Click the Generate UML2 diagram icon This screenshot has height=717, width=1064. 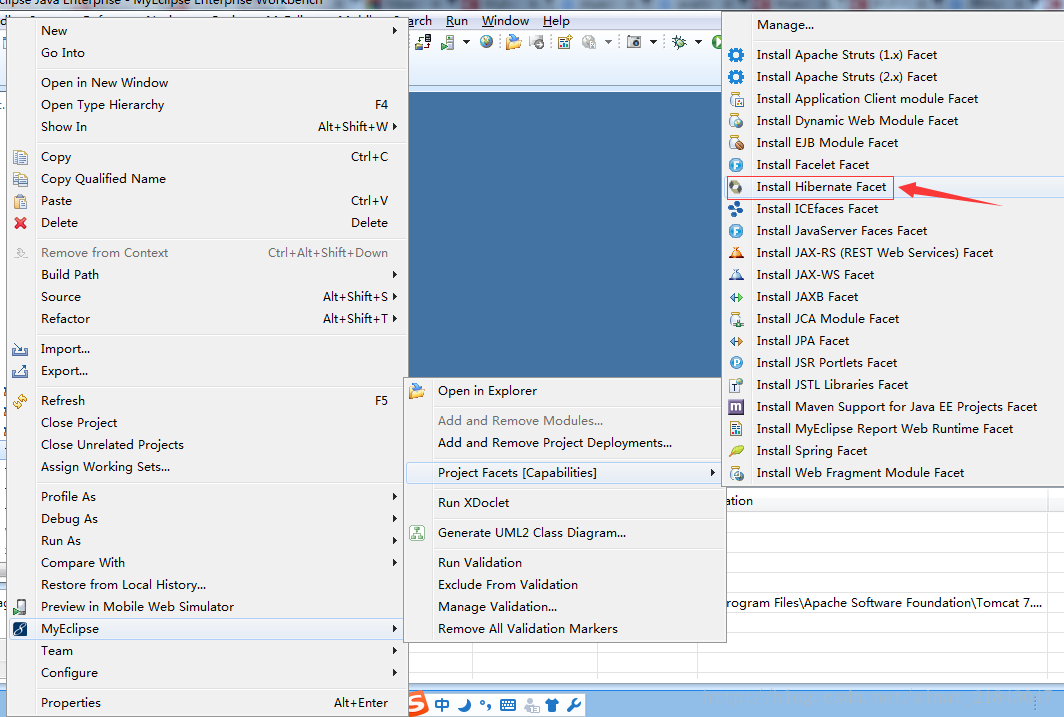[417, 532]
